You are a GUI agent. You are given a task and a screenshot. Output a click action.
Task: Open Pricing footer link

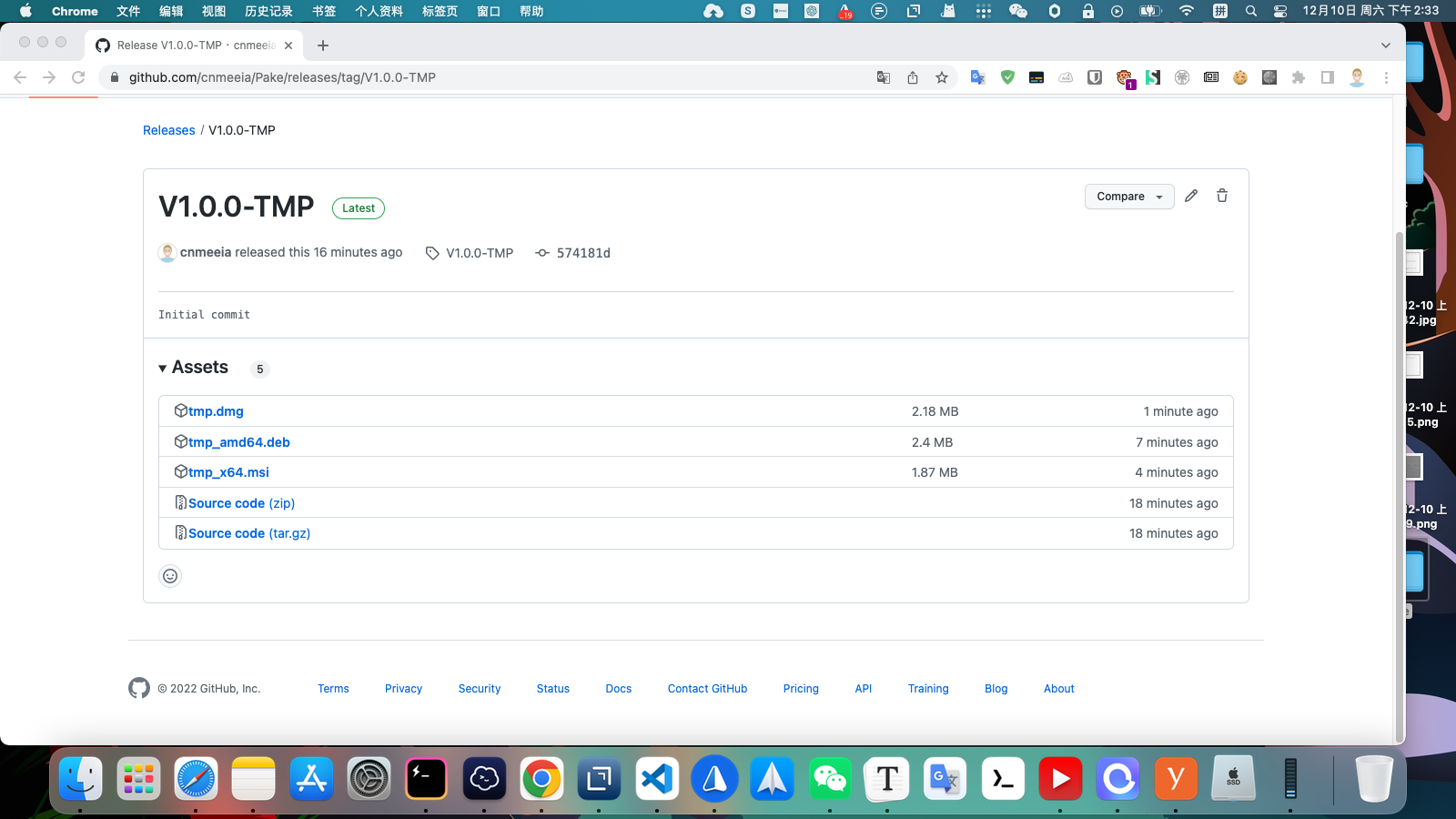click(801, 689)
